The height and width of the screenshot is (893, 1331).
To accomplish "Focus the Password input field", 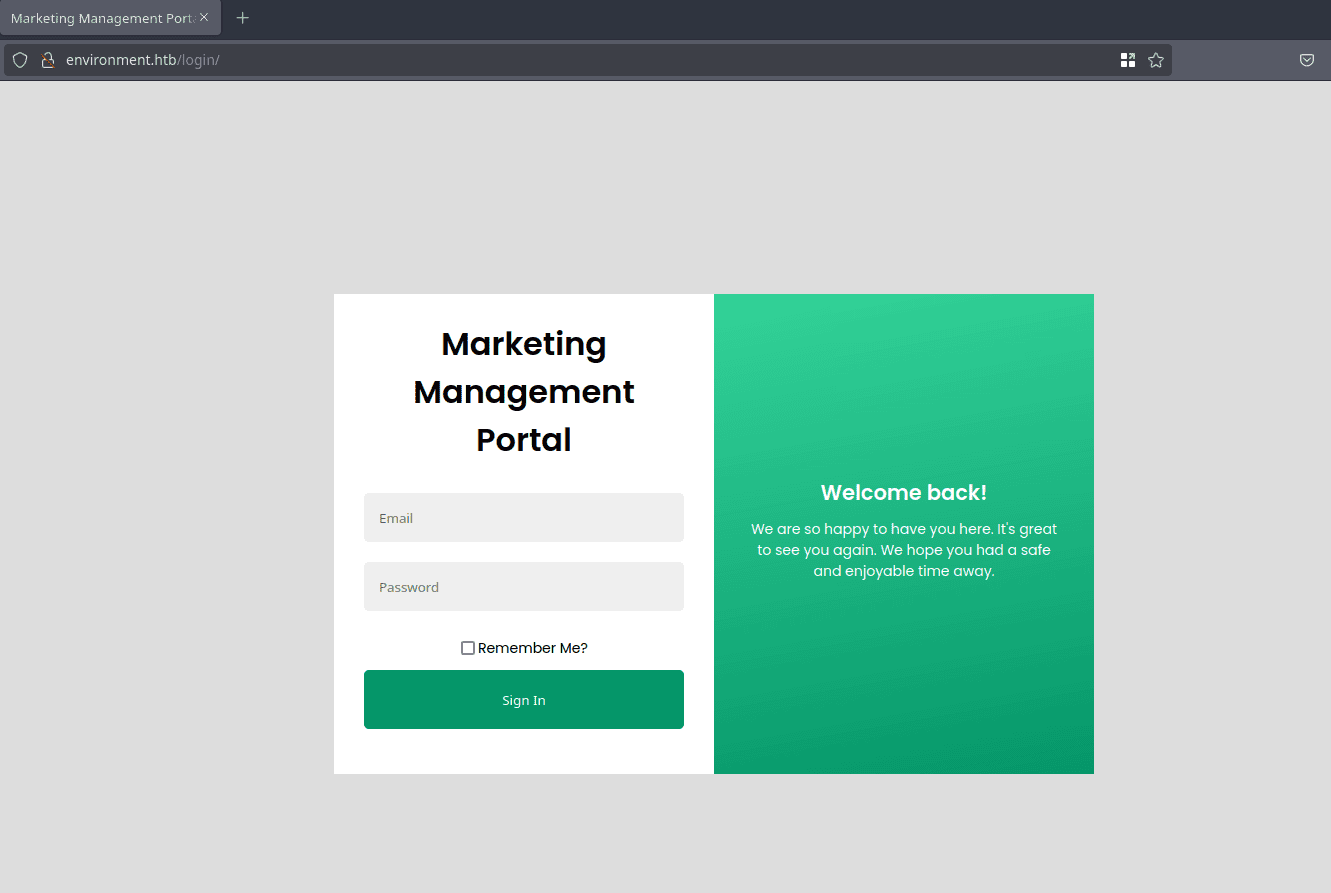I will tap(523, 587).
